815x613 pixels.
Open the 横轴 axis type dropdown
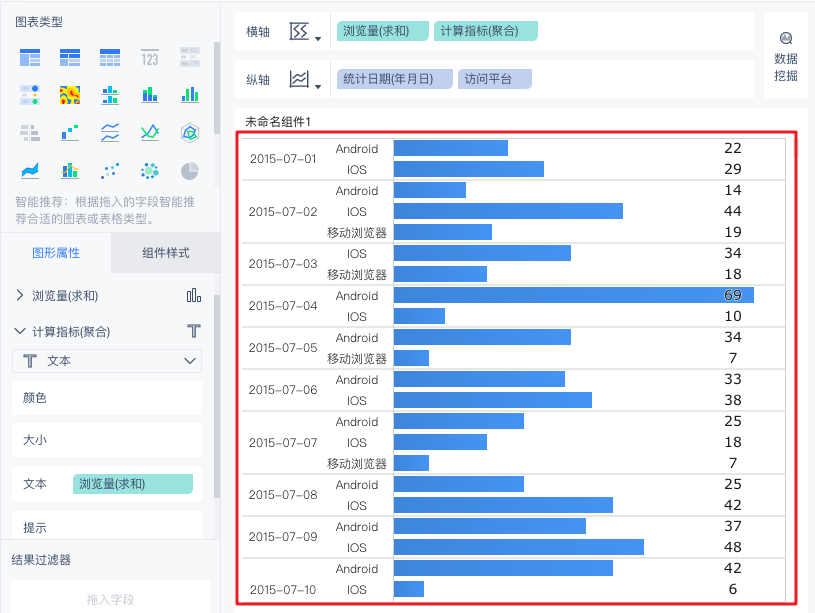click(x=305, y=32)
